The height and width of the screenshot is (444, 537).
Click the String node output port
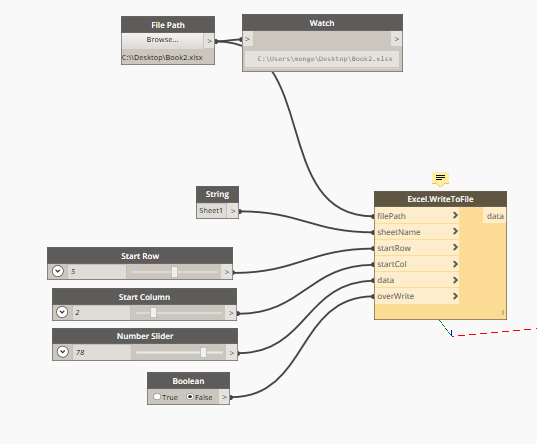tap(233, 211)
